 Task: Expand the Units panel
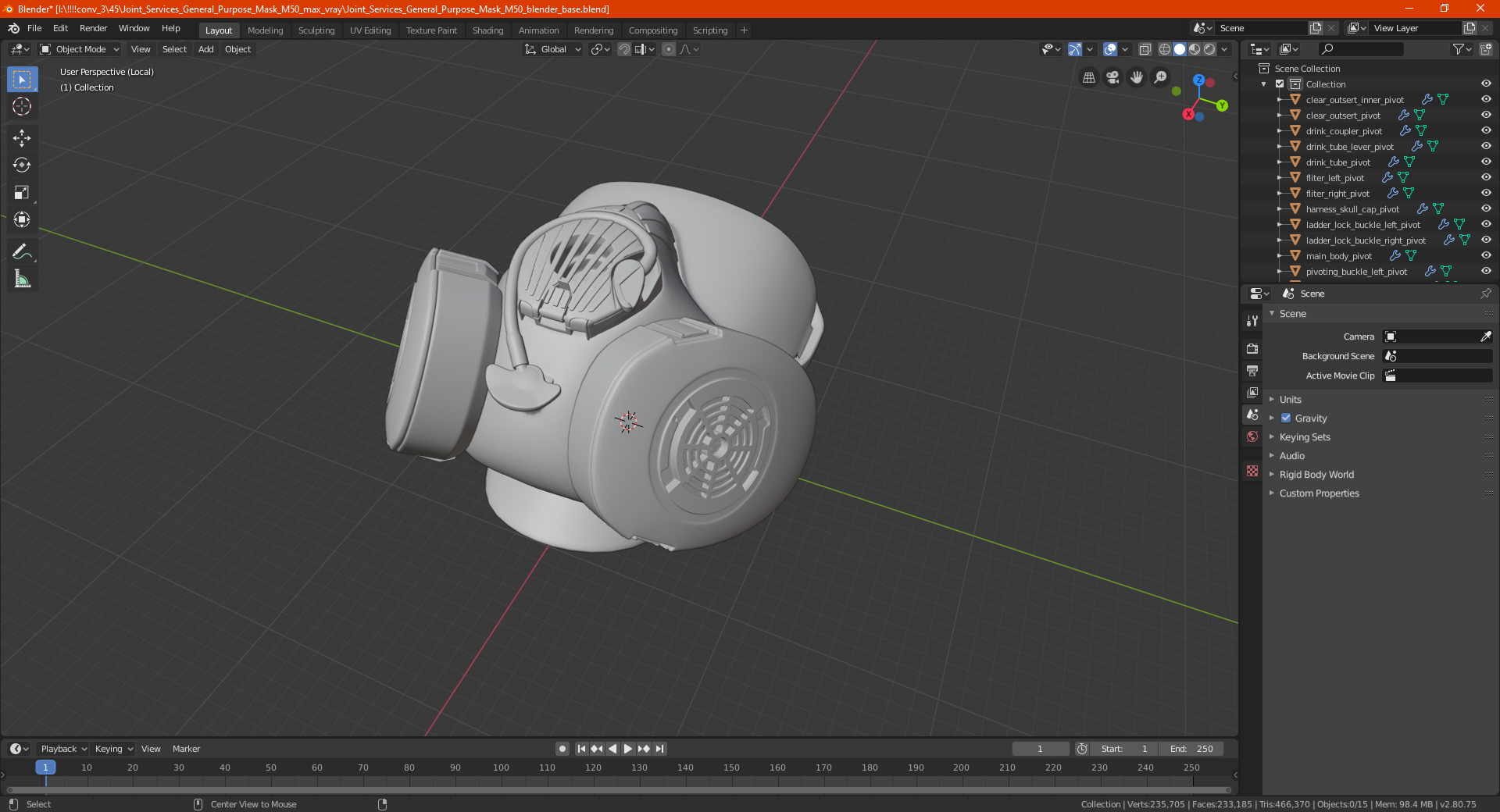[1290, 400]
